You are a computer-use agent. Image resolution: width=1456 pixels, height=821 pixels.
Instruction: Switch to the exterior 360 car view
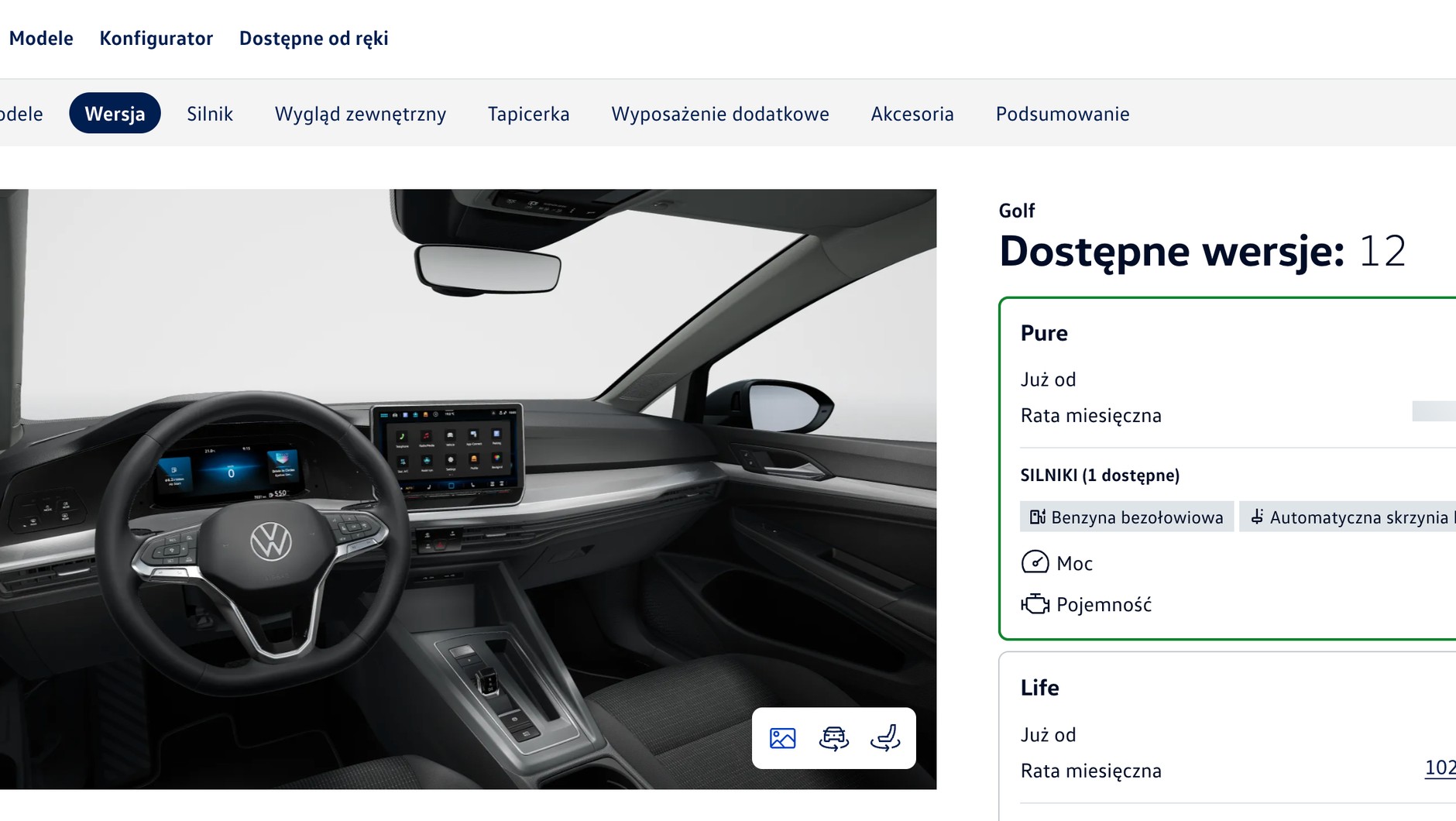click(x=833, y=738)
